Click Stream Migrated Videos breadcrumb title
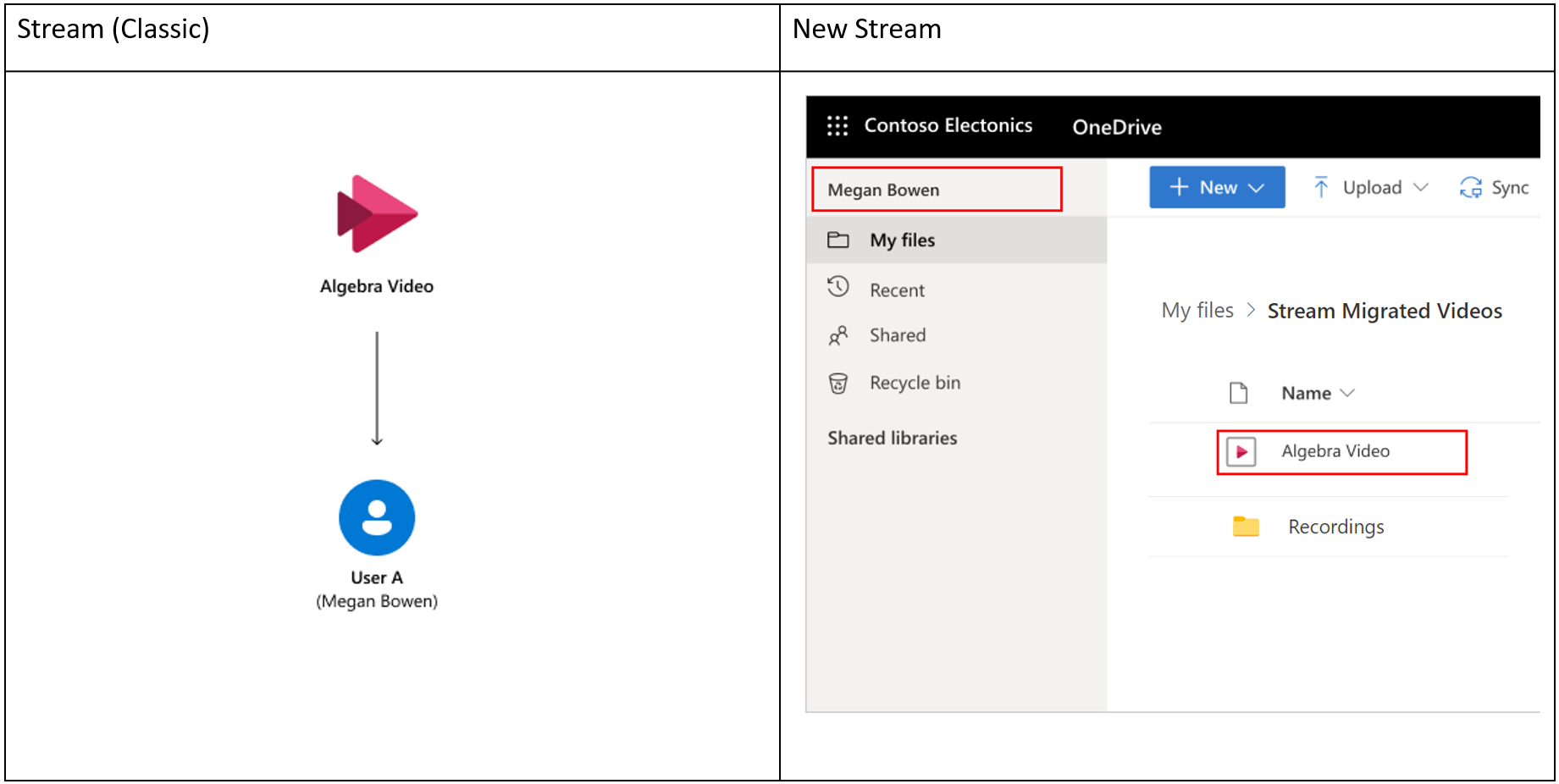The image size is (1559, 784). click(x=1385, y=311)
